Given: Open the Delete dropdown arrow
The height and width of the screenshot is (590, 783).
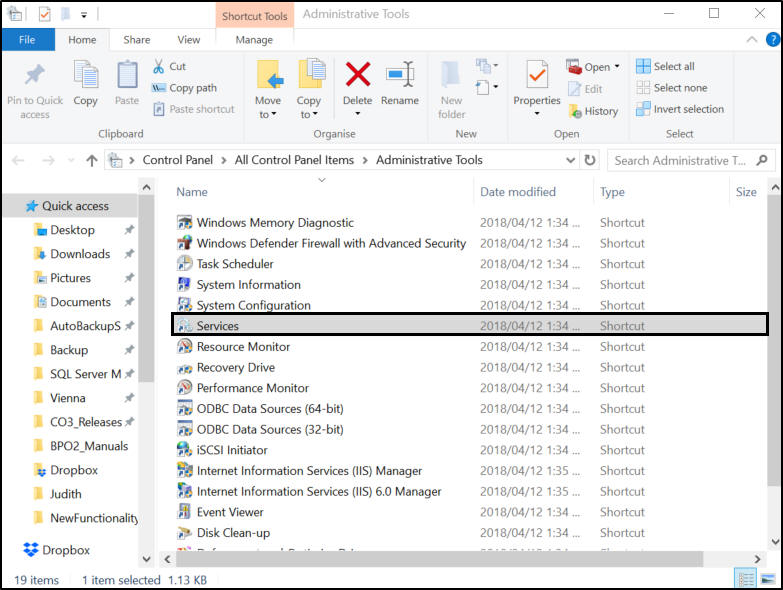Looking at the screenshot, I should (358, 114).
